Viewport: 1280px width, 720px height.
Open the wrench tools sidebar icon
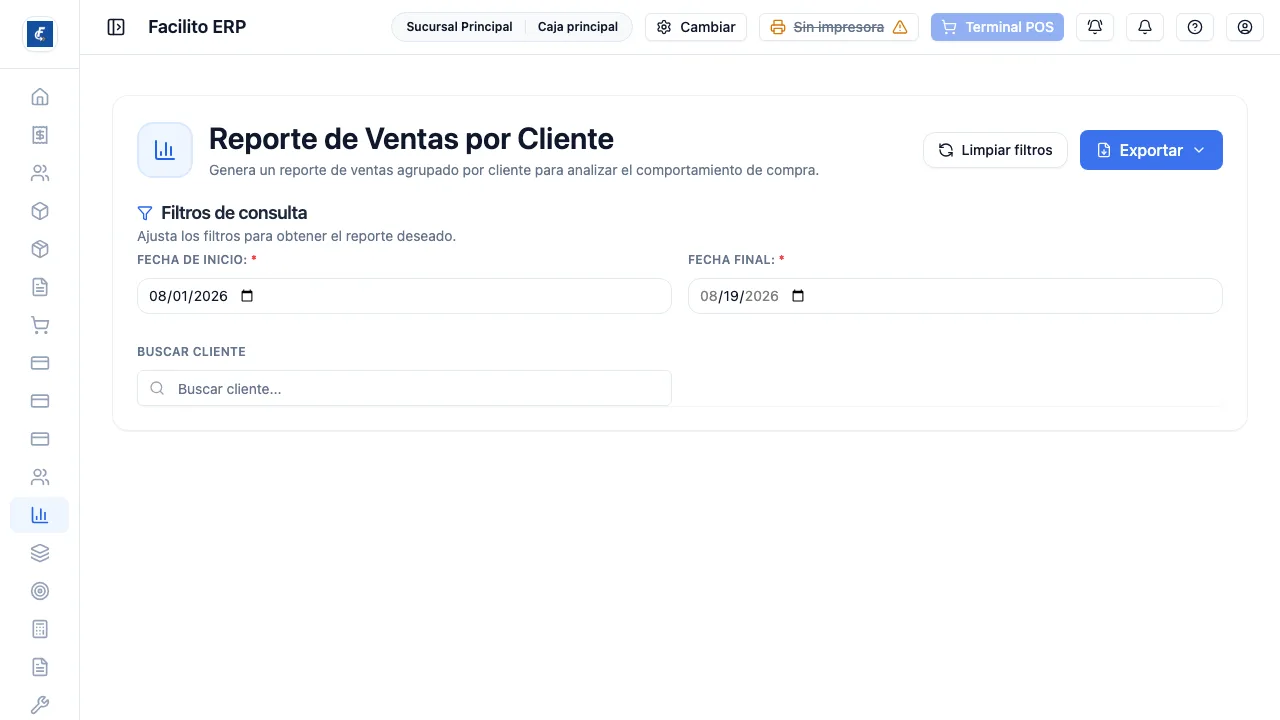(x=40, y=705)
